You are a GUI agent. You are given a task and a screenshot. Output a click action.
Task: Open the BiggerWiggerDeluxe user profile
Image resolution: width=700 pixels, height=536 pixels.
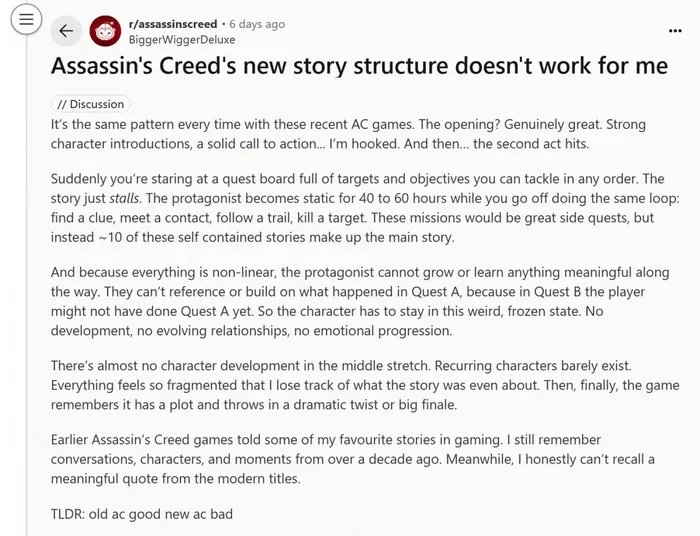click(x=182, y=40)
